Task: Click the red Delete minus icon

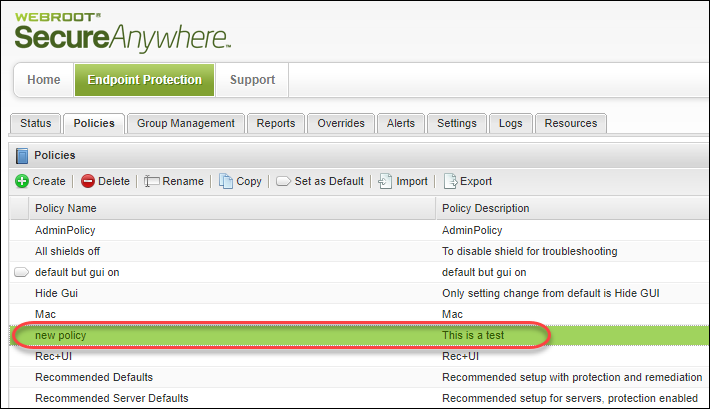Action: coord(88,181)
